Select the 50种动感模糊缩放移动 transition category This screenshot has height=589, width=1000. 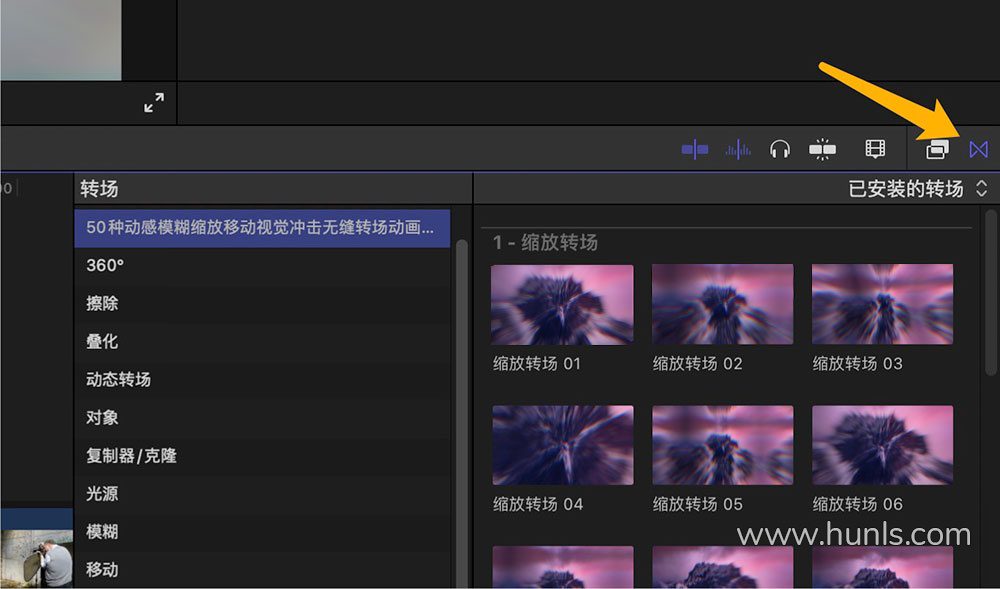pos(262,228)
